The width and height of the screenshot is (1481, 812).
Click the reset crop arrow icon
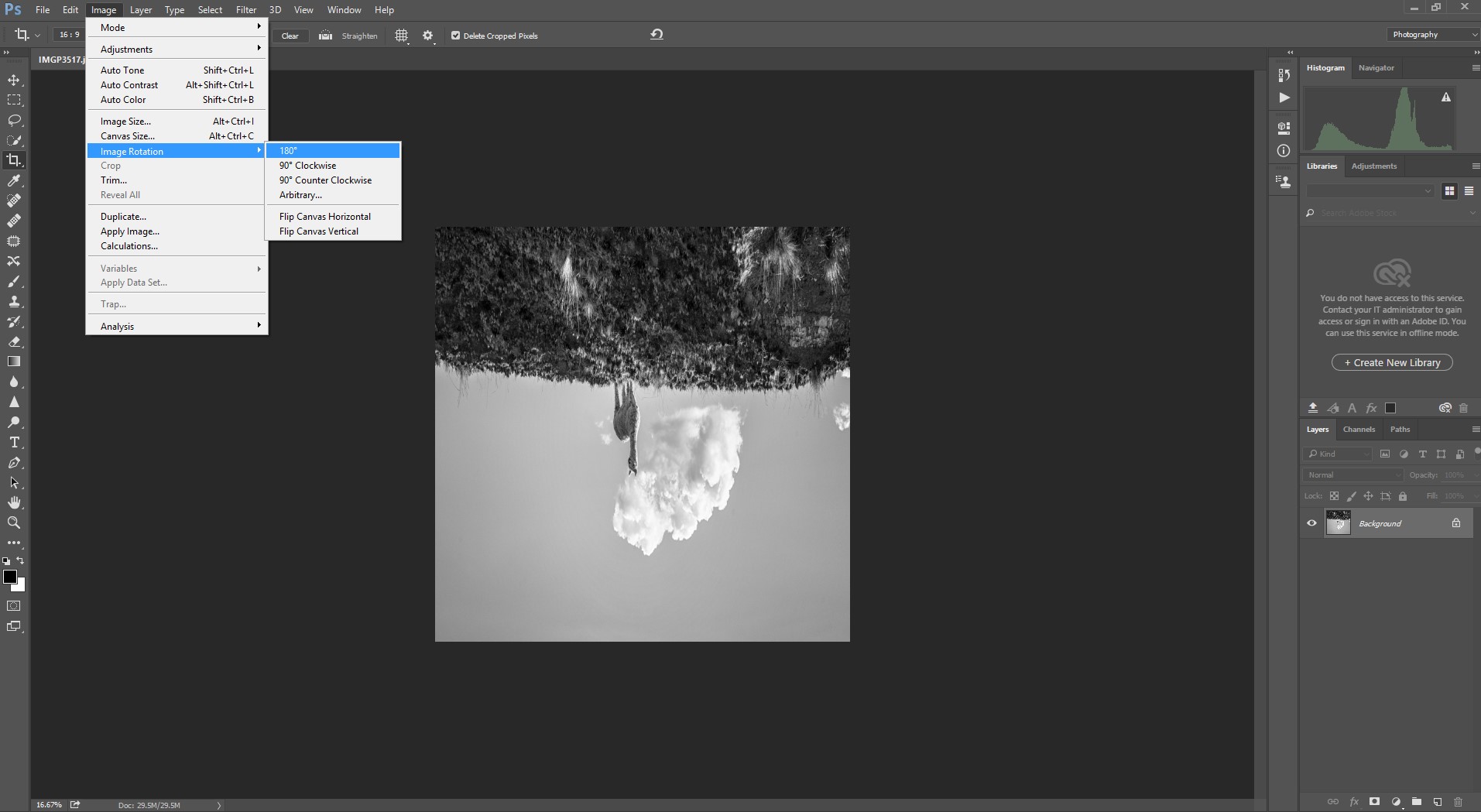(x=657, y=35)
